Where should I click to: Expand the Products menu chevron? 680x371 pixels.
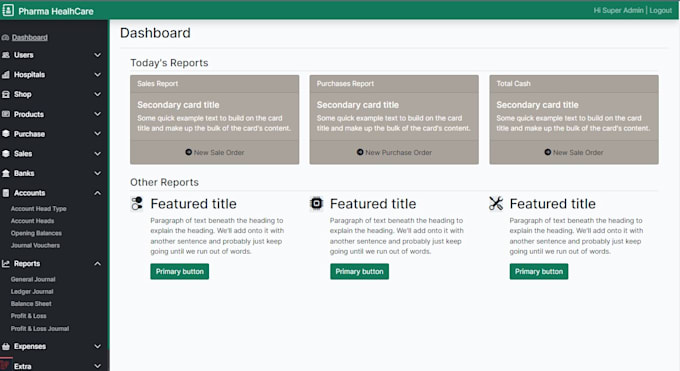pyautogui.click(x=98, y=114)
